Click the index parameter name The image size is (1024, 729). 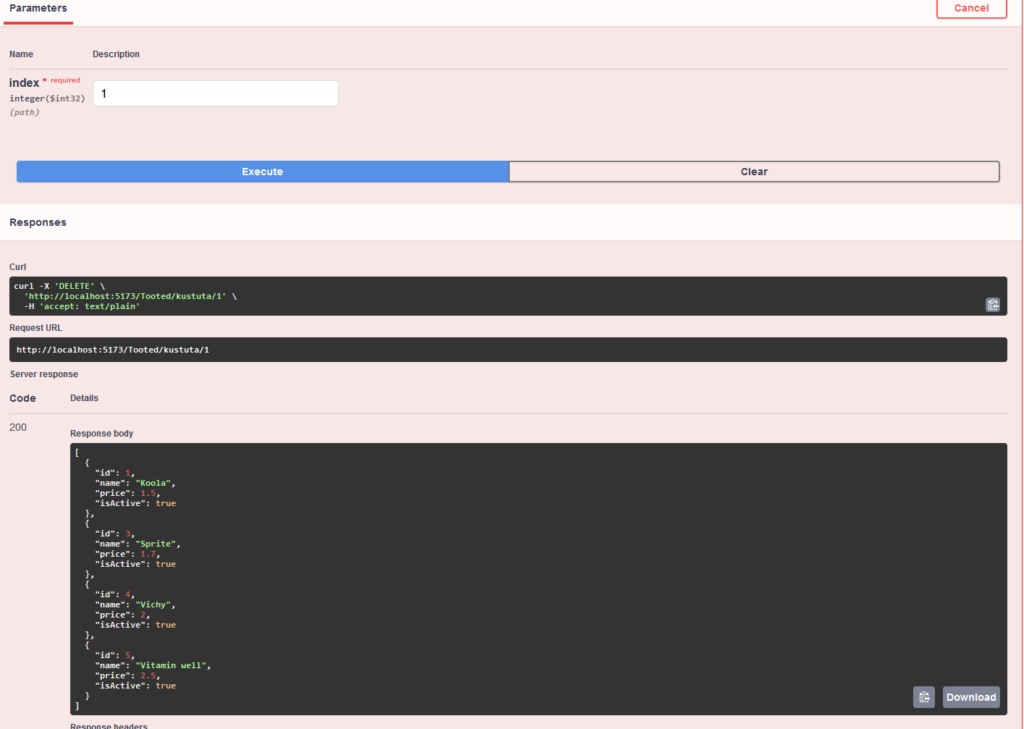click(24, 83)
